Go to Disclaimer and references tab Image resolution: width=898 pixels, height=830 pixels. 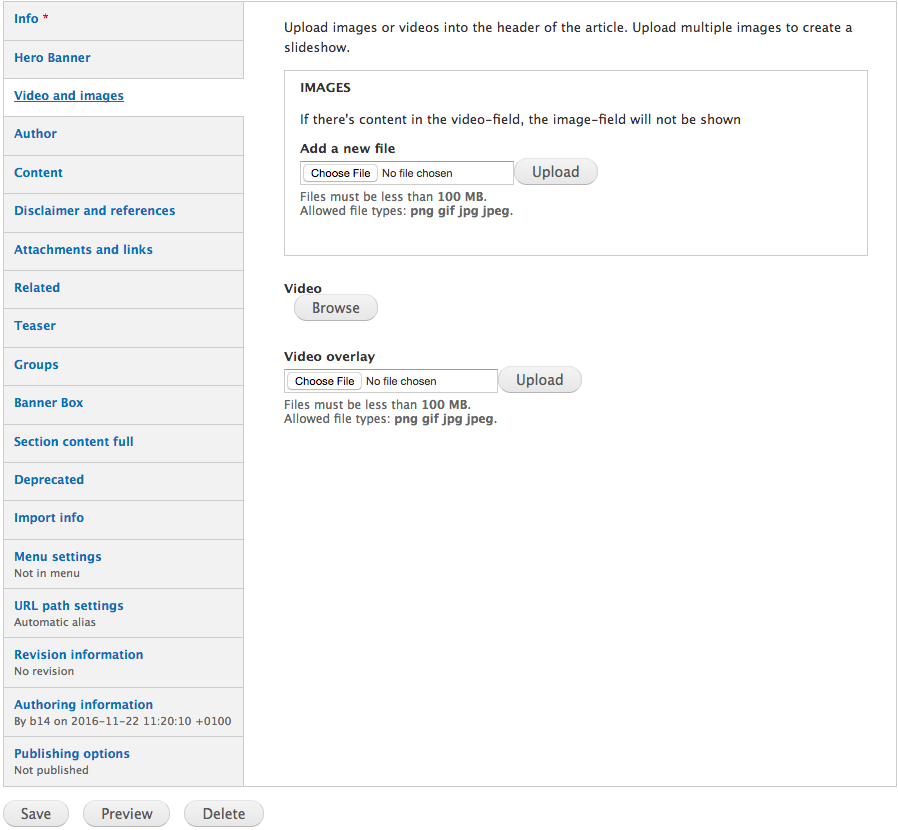[95, 211]
